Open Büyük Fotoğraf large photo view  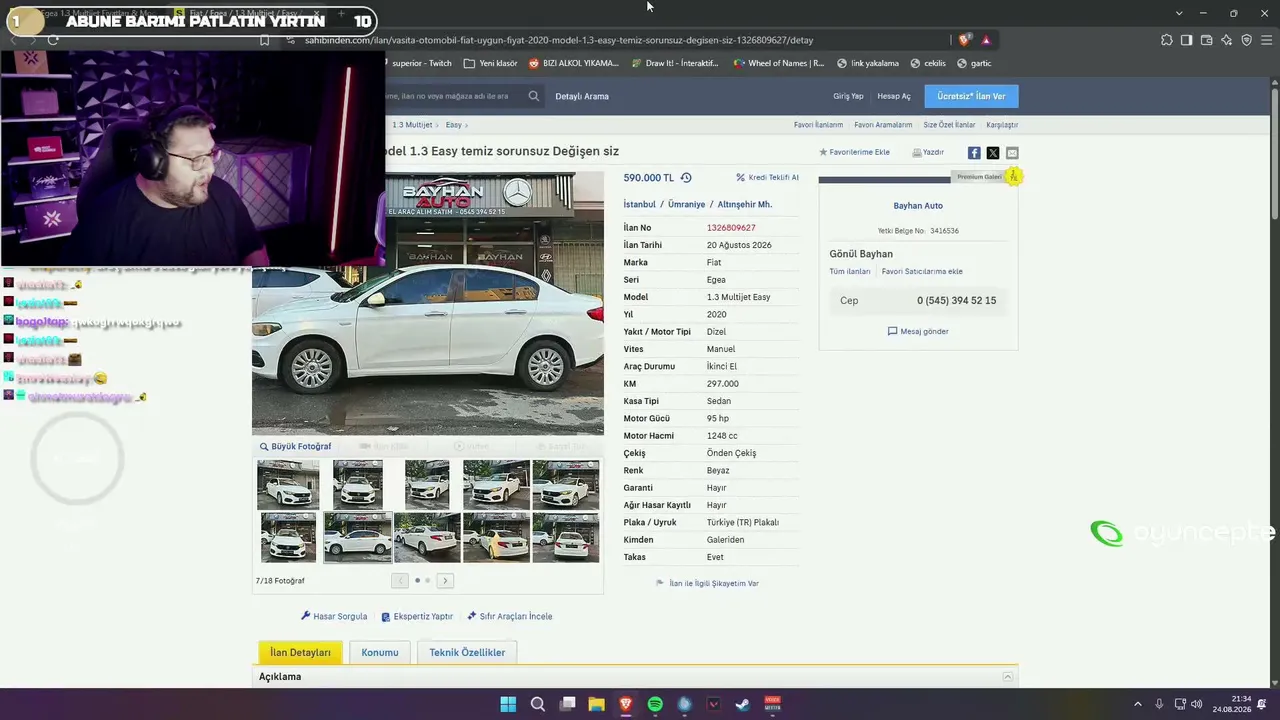point(295,446)
